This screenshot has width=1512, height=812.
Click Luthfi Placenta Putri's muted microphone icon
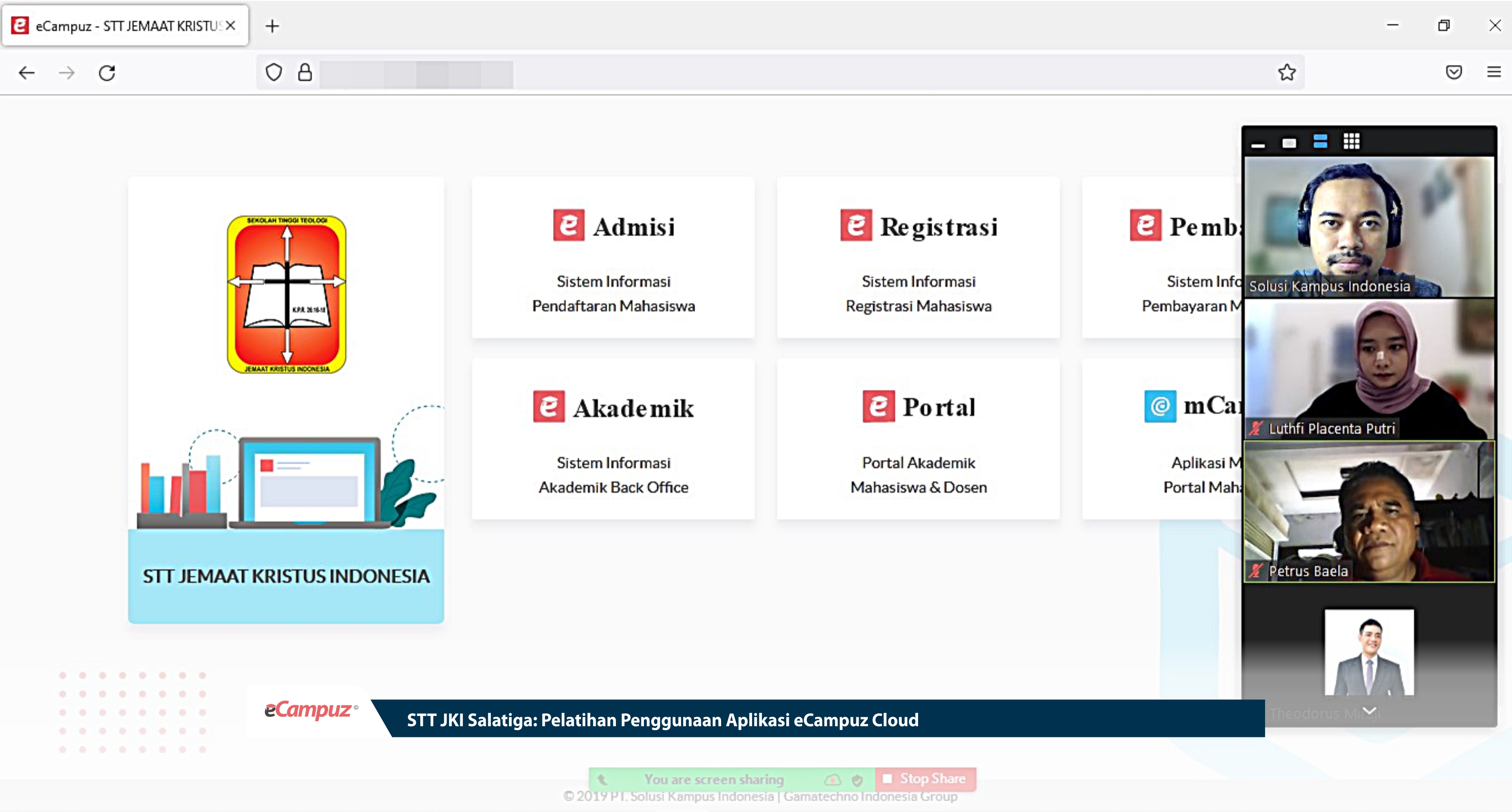1256,428
